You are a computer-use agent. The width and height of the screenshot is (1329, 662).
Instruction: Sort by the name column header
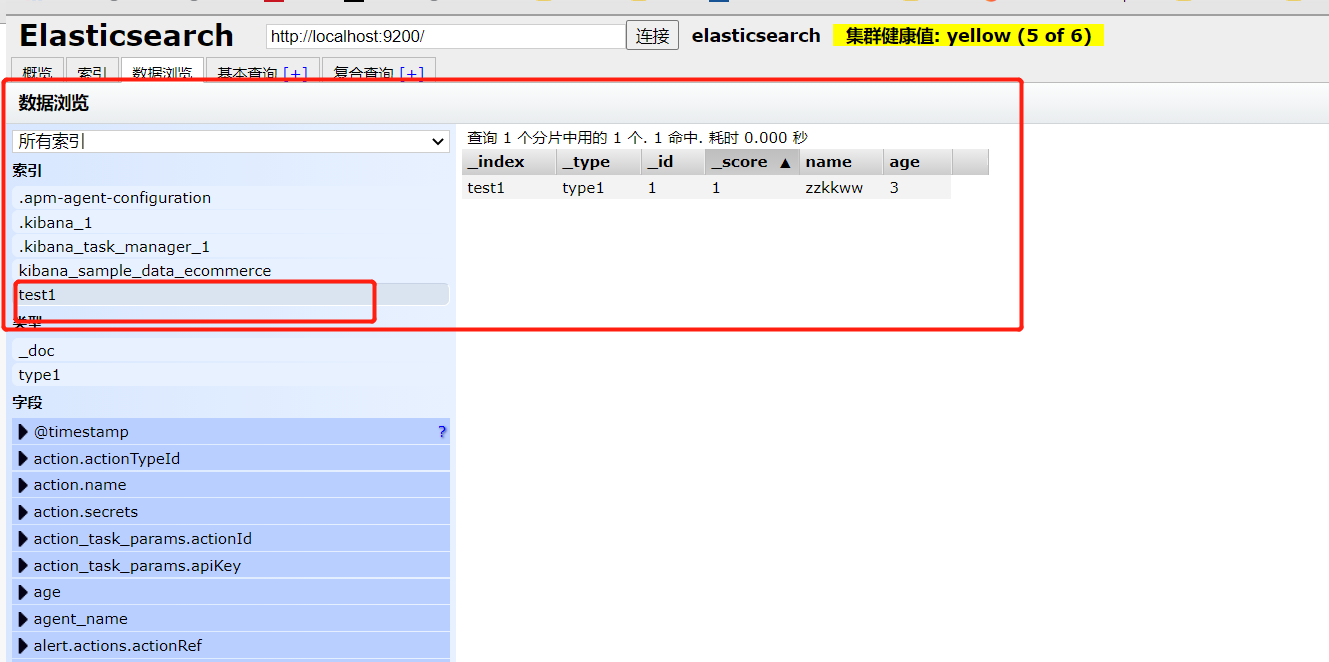841,162
